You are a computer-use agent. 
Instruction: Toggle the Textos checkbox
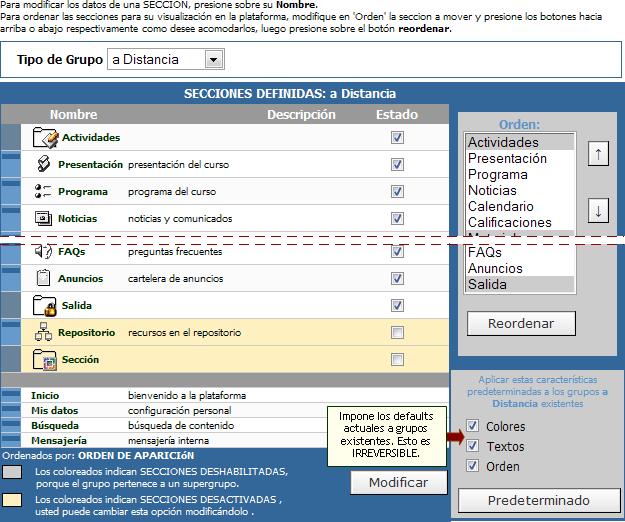click(472, 445)
